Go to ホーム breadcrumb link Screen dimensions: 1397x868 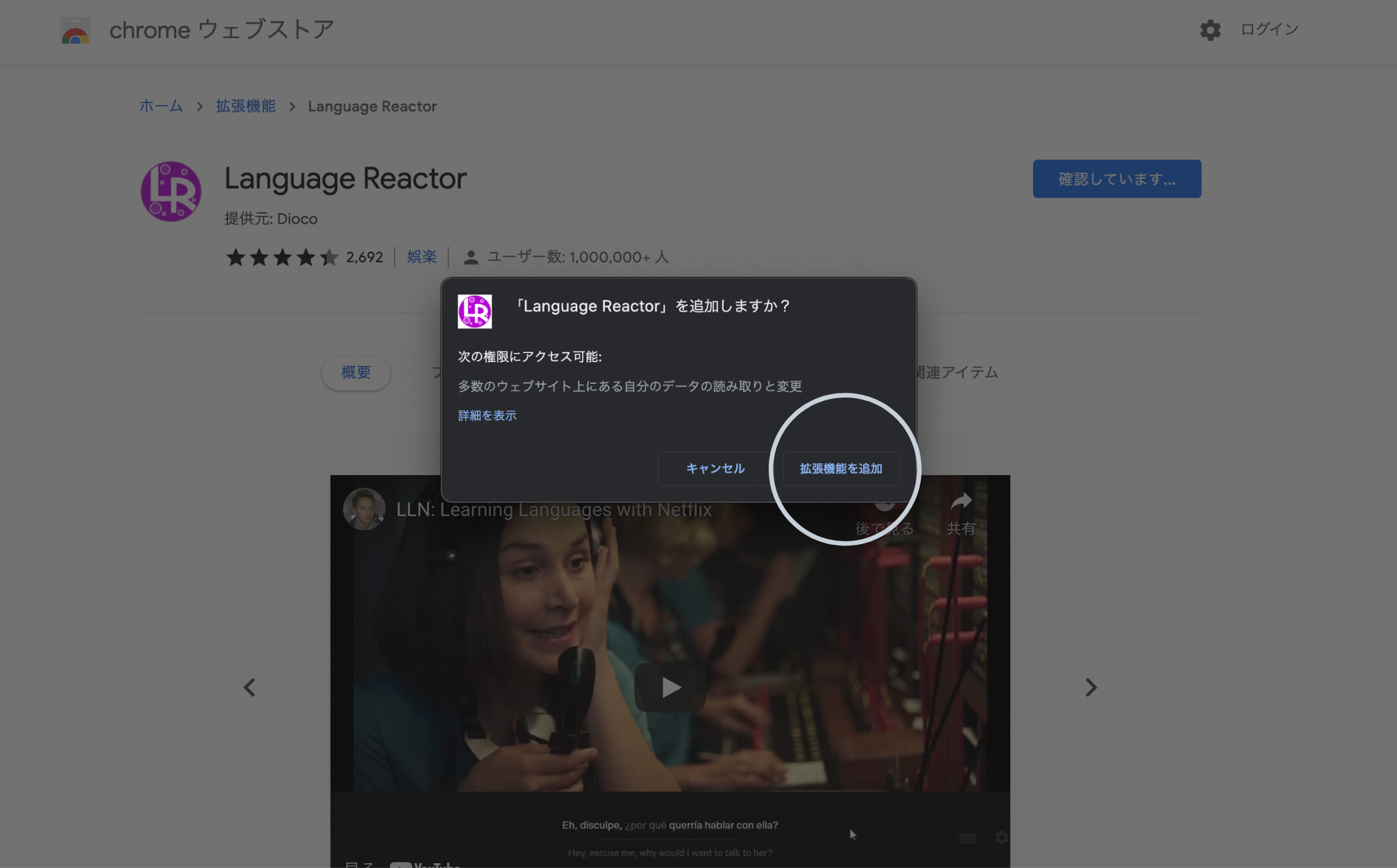coord(161,106)
